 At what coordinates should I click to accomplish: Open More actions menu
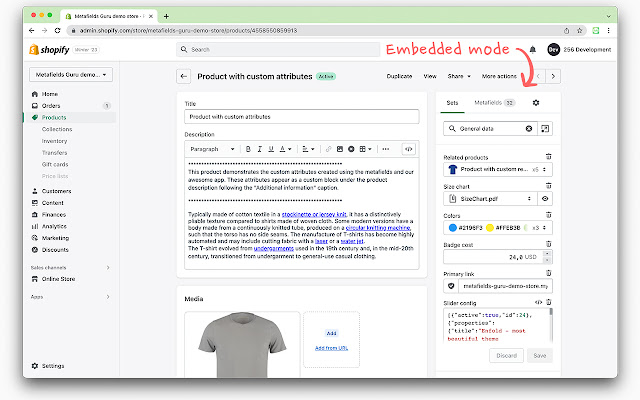click(x=499, y=76)
